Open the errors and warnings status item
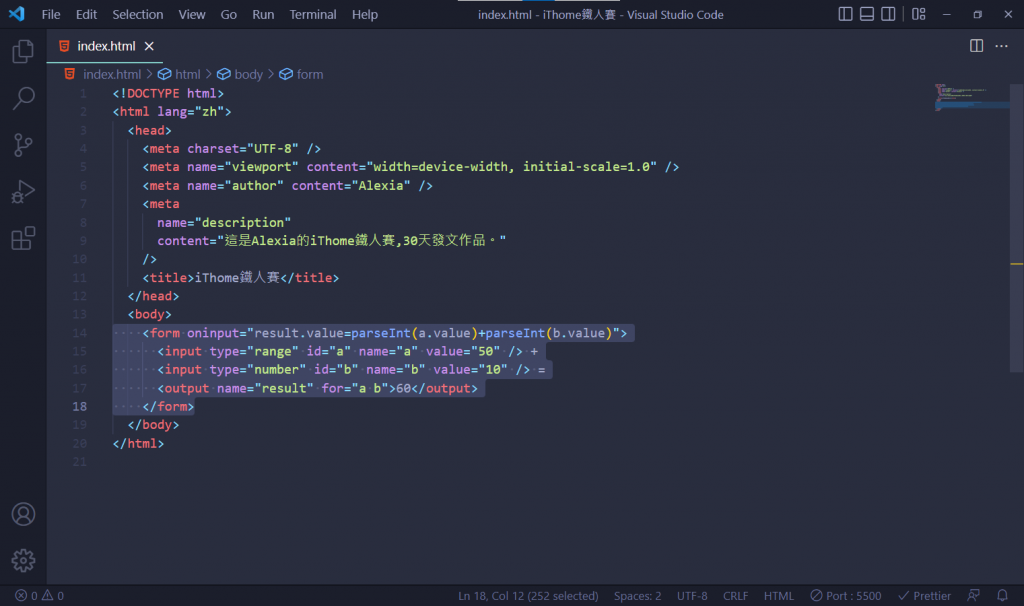Viewport: 1024px width, 606px height. click(x=39, y=596)
